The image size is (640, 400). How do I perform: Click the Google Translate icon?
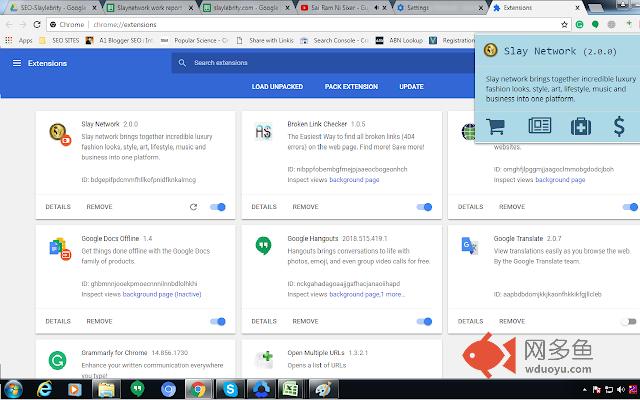point(469,246)
